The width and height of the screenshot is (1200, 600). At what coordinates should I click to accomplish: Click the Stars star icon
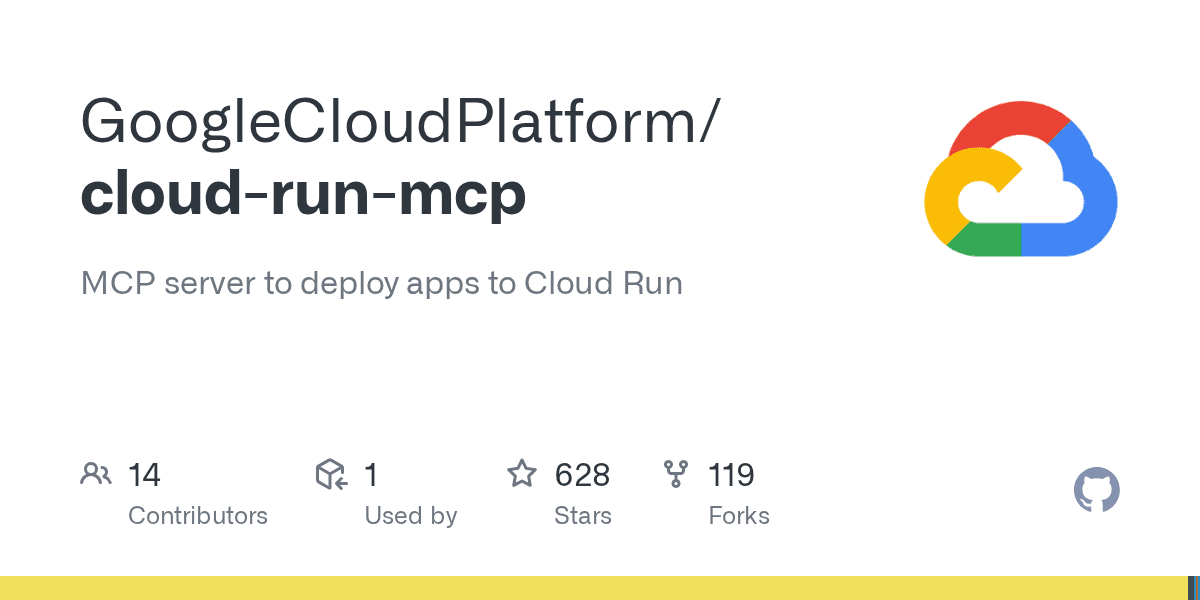(522, 474)
